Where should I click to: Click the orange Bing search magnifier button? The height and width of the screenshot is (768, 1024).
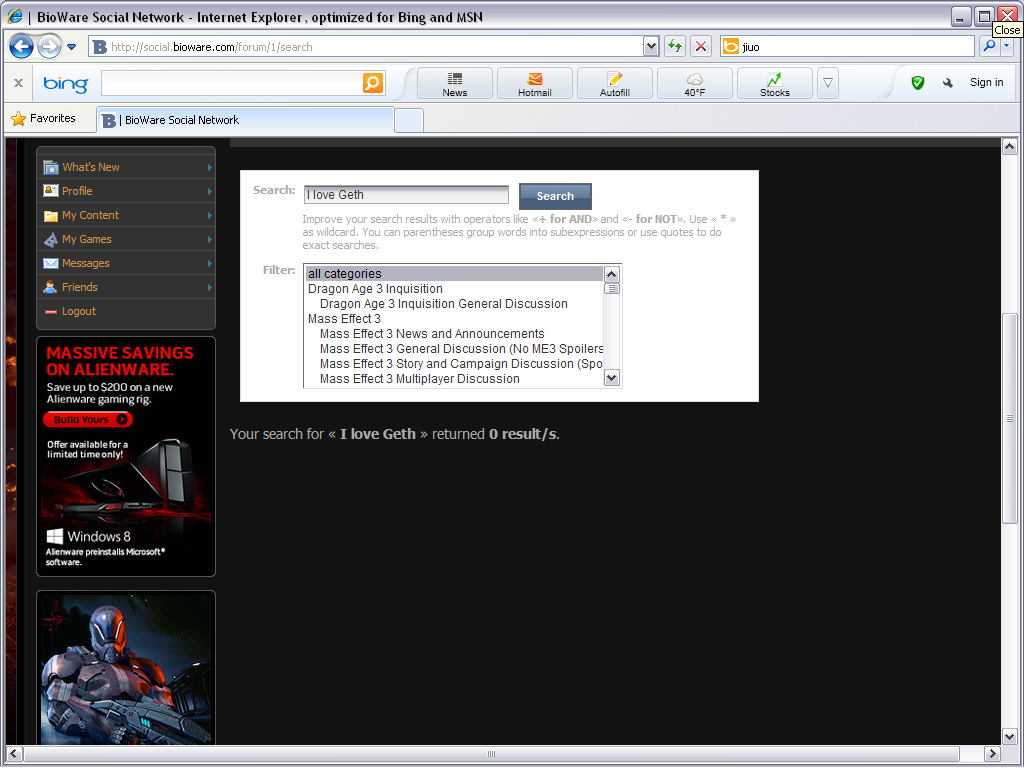tap(373, 83)
